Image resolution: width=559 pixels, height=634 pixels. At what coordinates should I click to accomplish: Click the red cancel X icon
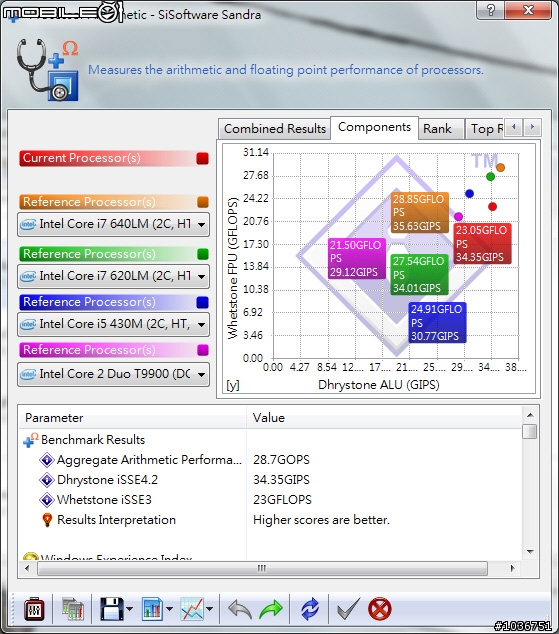click(x=380, y=609)
